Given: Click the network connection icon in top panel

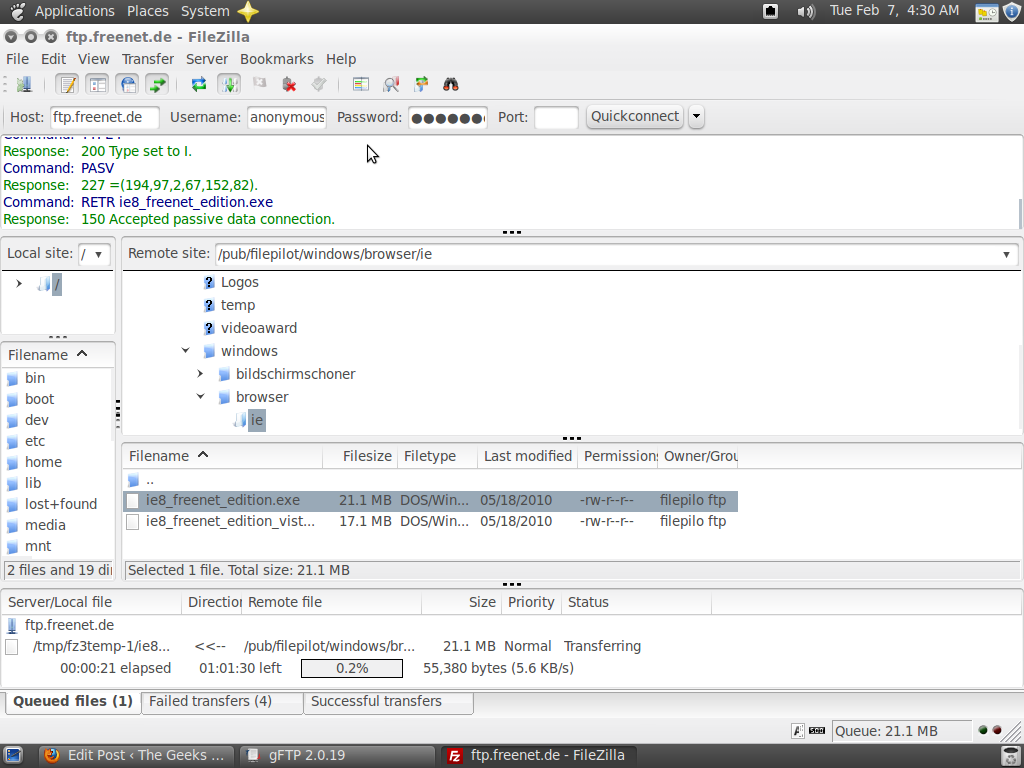Looking at the screenshot, I should coord(771,11).
